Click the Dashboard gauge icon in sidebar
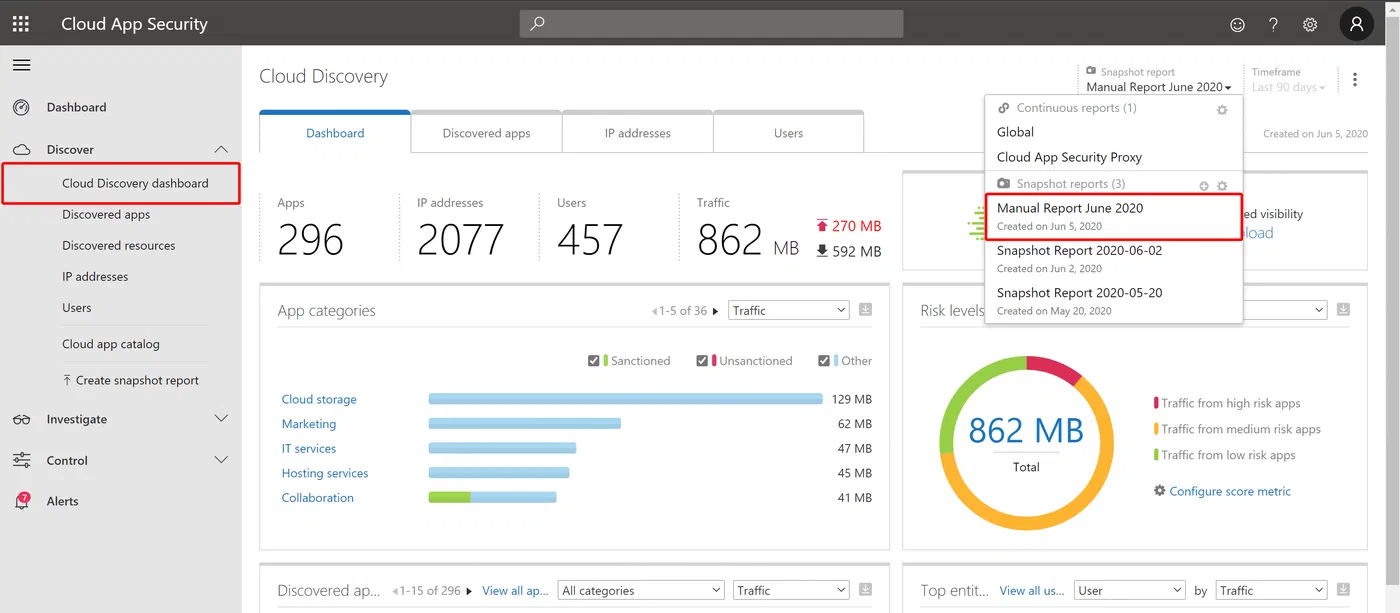 point(21,107)
